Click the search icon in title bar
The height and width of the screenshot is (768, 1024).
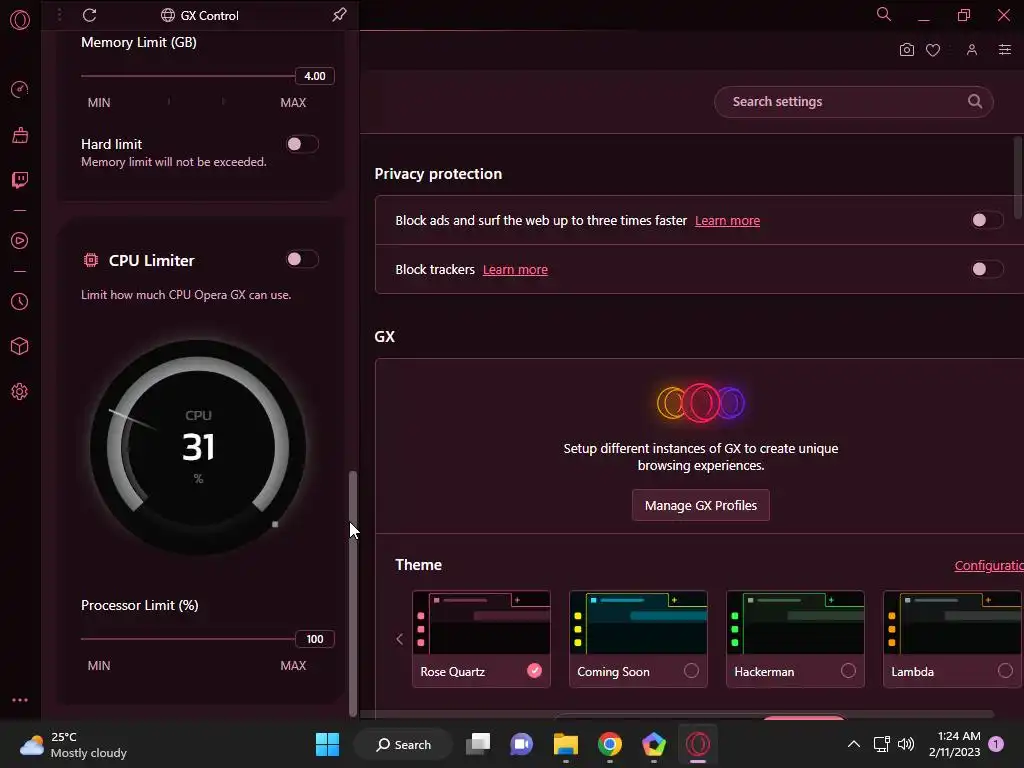coord(884,14)
